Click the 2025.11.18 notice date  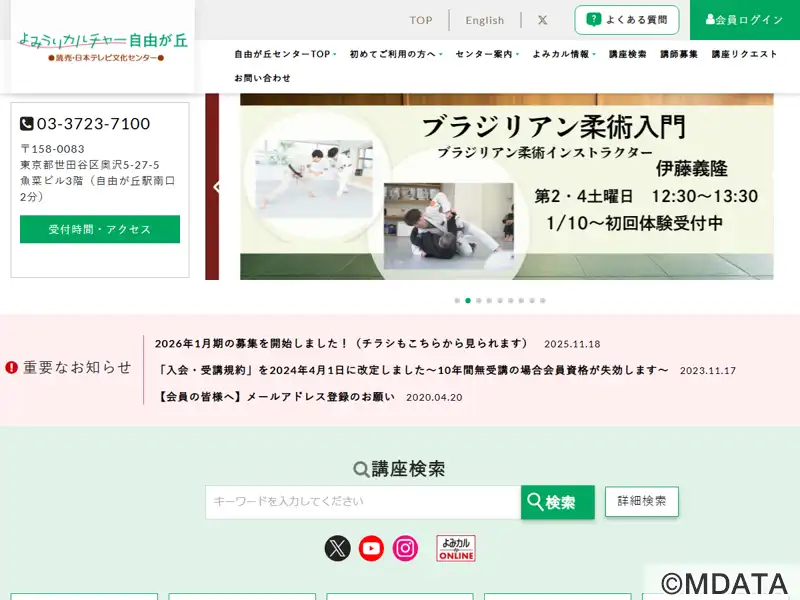coord(572,344)
